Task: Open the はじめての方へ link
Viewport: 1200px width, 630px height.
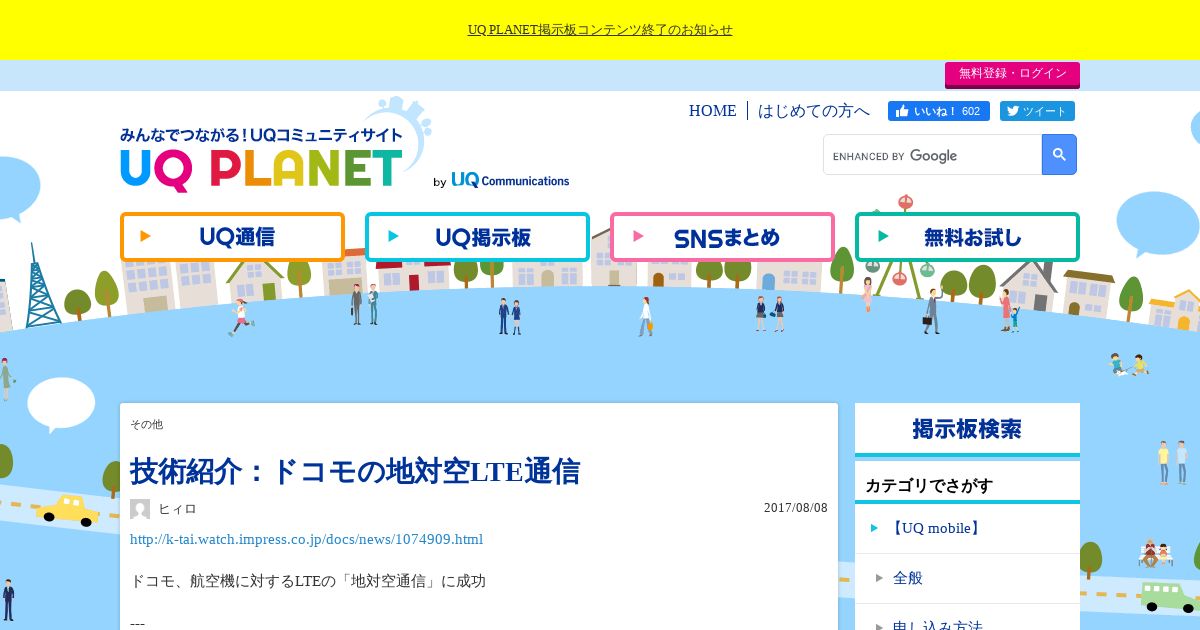Action: click(x=814, y=111)
